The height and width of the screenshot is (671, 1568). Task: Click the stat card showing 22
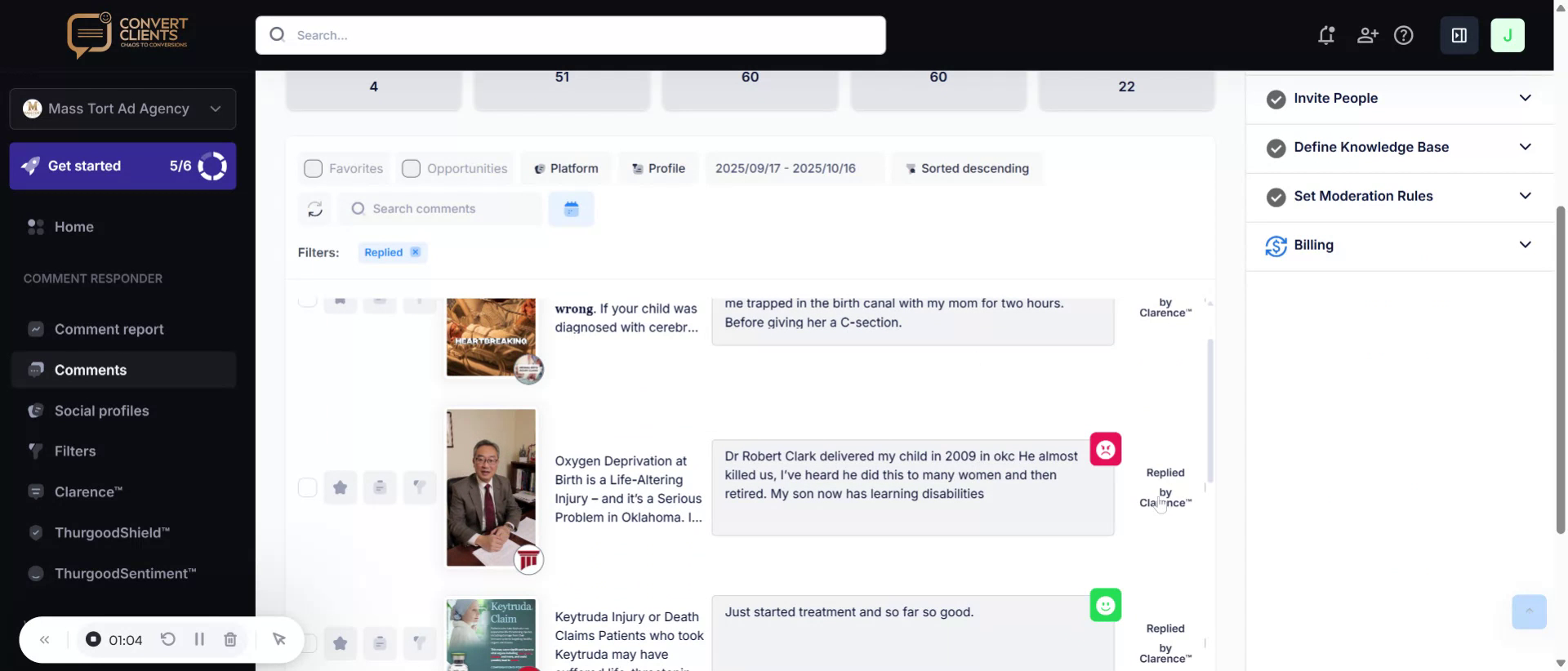click(x=1126, y=89)
